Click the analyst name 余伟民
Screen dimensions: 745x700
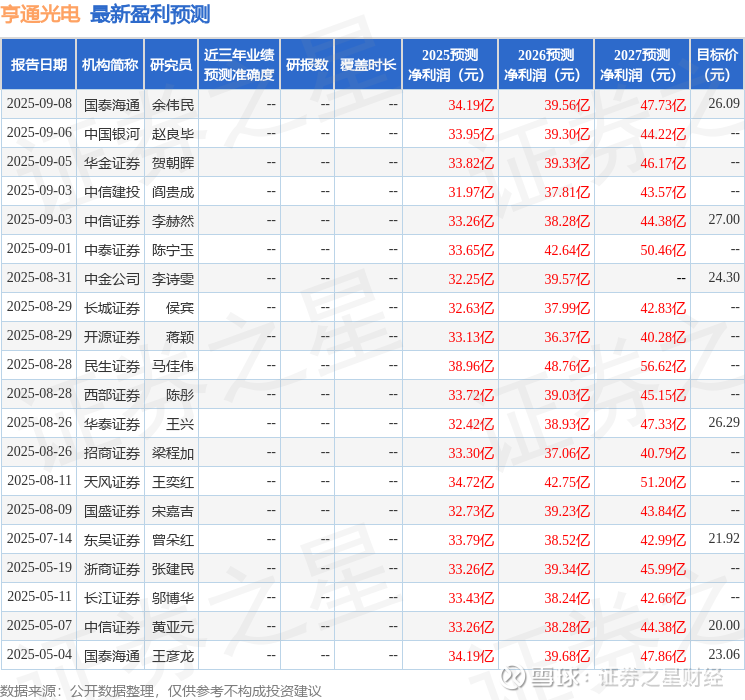click(173, 105)
